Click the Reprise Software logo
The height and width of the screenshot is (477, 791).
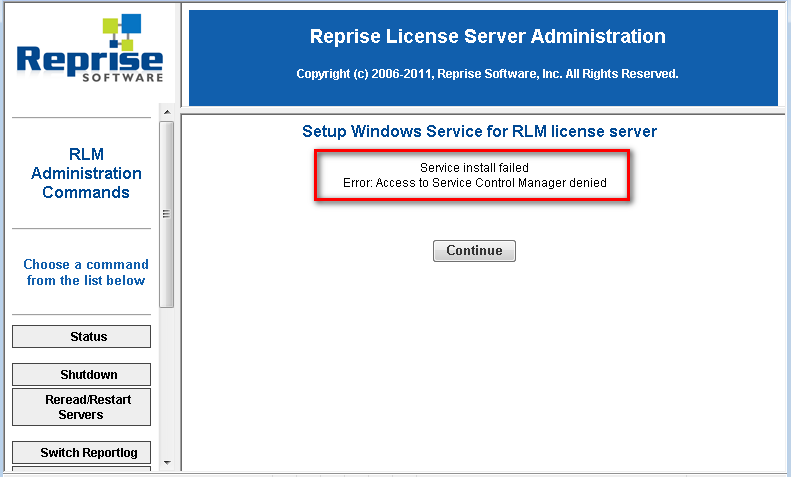(x=90, y=48)
